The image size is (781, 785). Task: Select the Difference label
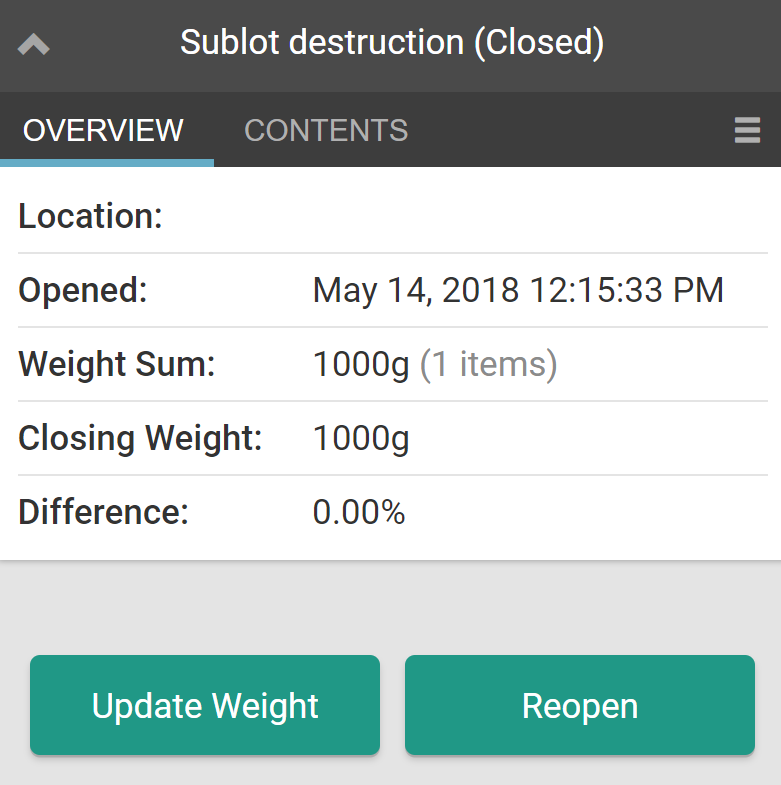tap(103, 512)
